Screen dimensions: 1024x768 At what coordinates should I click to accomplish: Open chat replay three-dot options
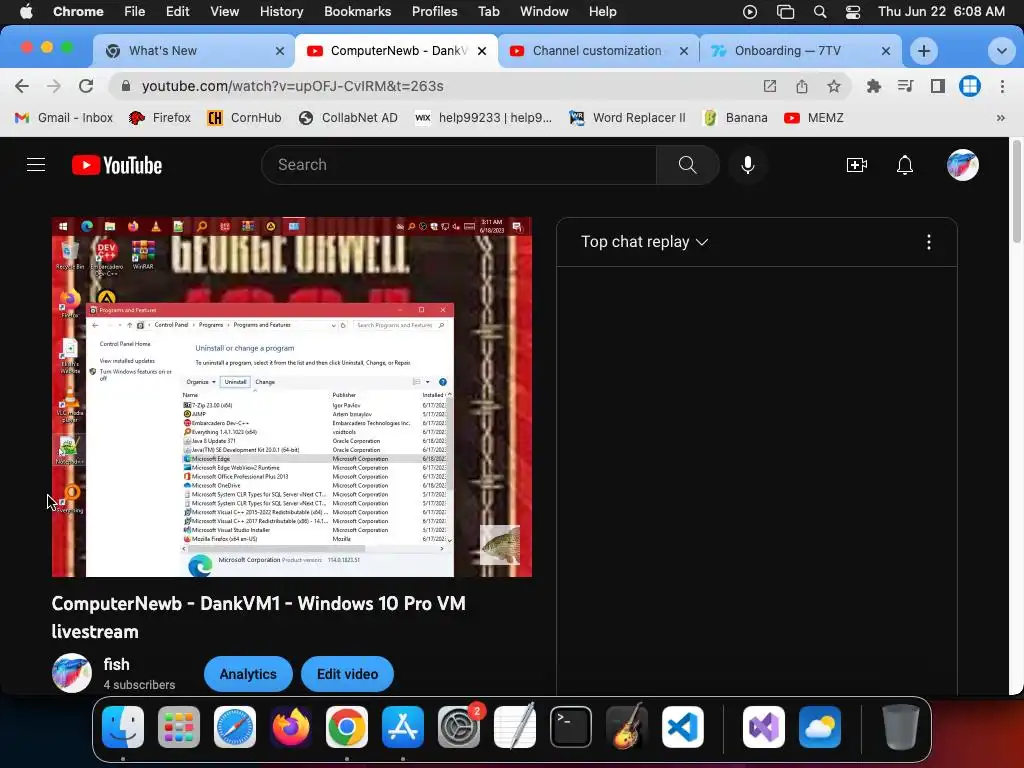[x=929, y=242]
